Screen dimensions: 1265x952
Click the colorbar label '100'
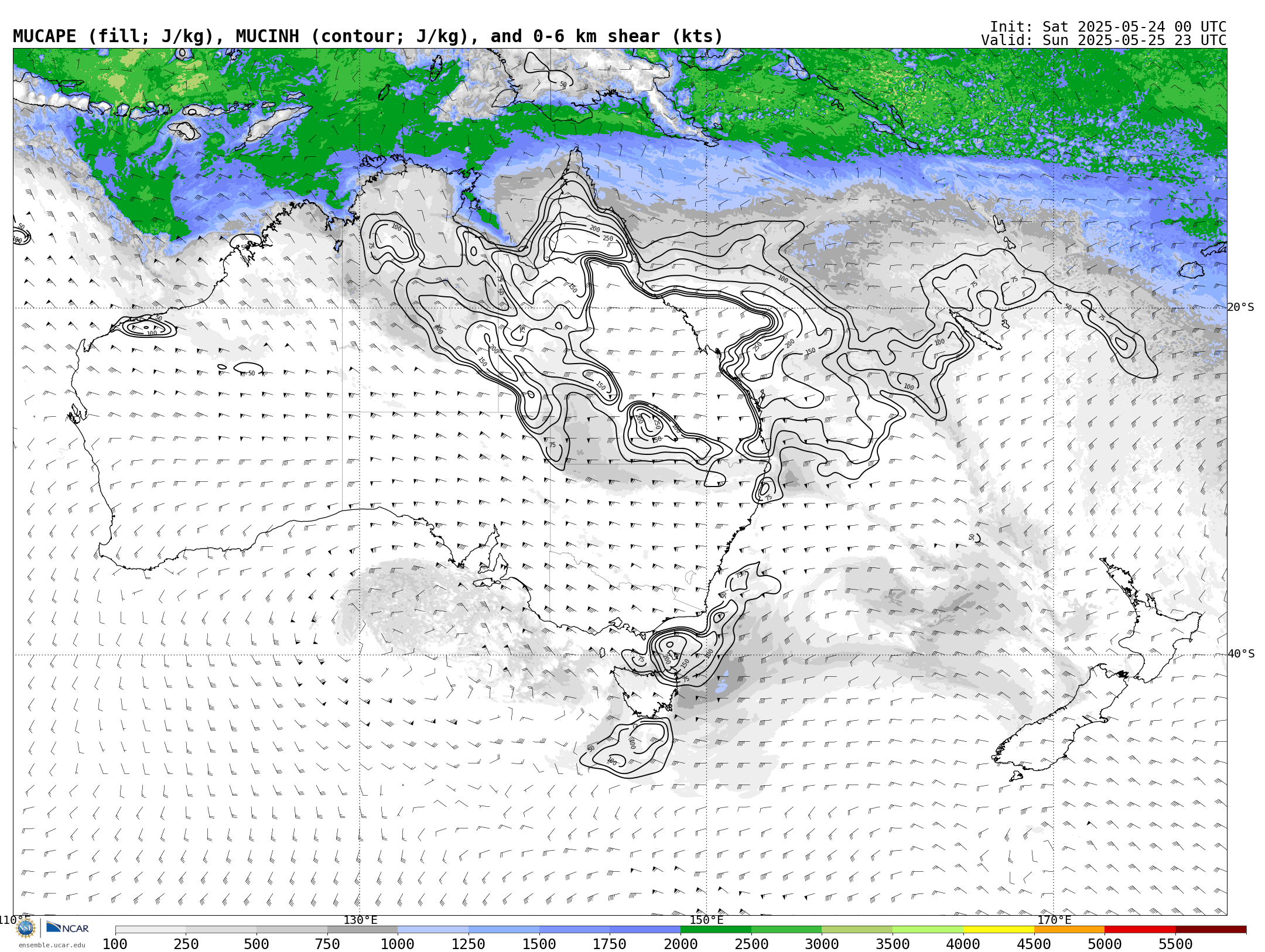coord(115,944)
